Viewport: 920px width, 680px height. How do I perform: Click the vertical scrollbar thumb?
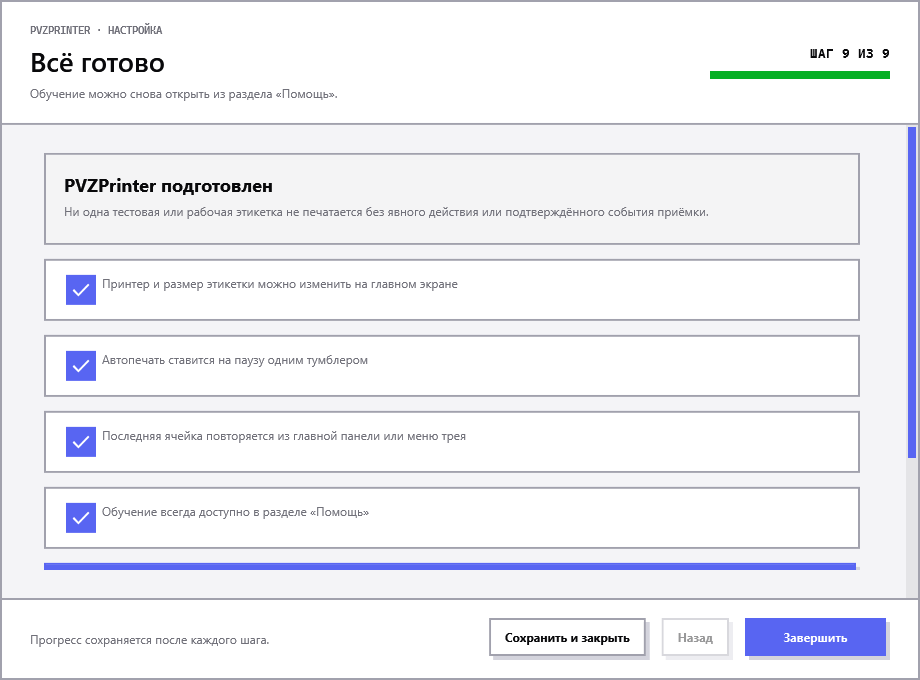pyautogui.click(x=912, y=292)
